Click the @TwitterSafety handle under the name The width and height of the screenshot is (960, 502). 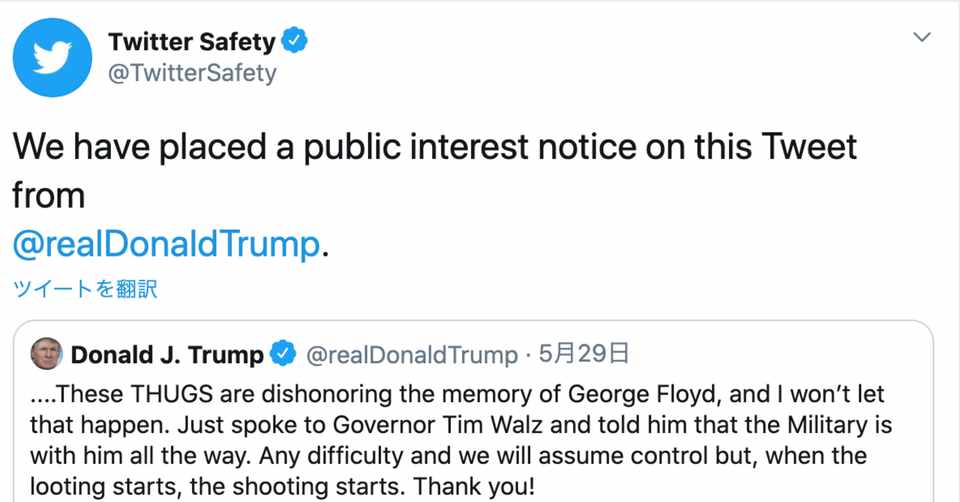click(192, 73)
